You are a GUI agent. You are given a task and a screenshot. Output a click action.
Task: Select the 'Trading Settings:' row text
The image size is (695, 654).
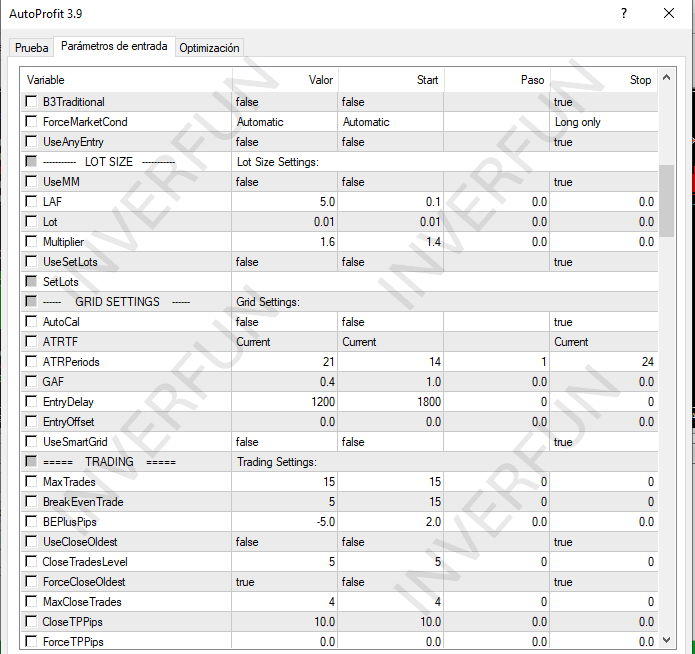tap(277, 462)
